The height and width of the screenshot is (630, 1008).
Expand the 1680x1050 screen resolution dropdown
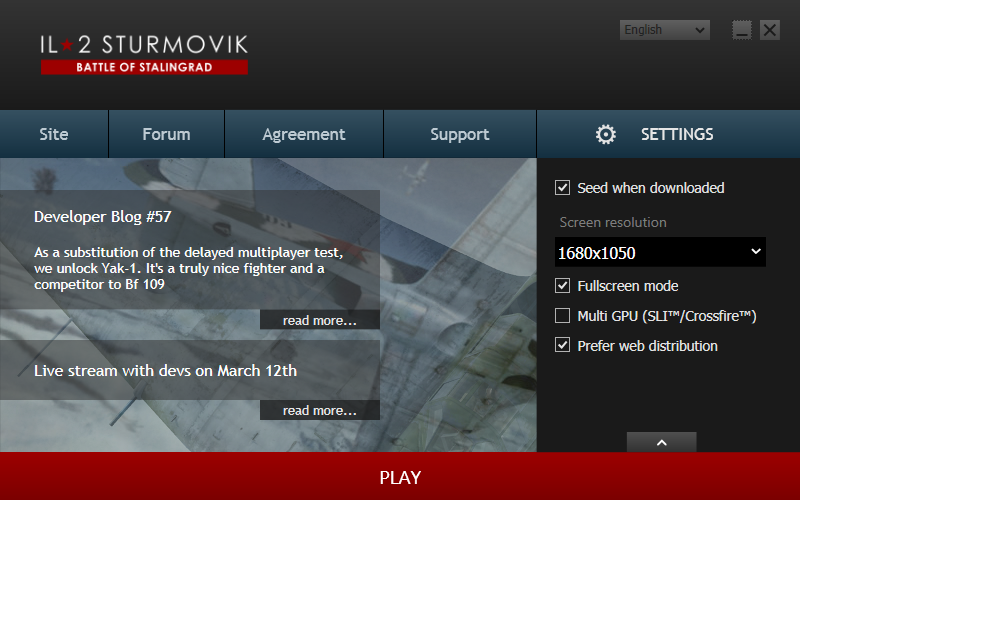(660, 253)
